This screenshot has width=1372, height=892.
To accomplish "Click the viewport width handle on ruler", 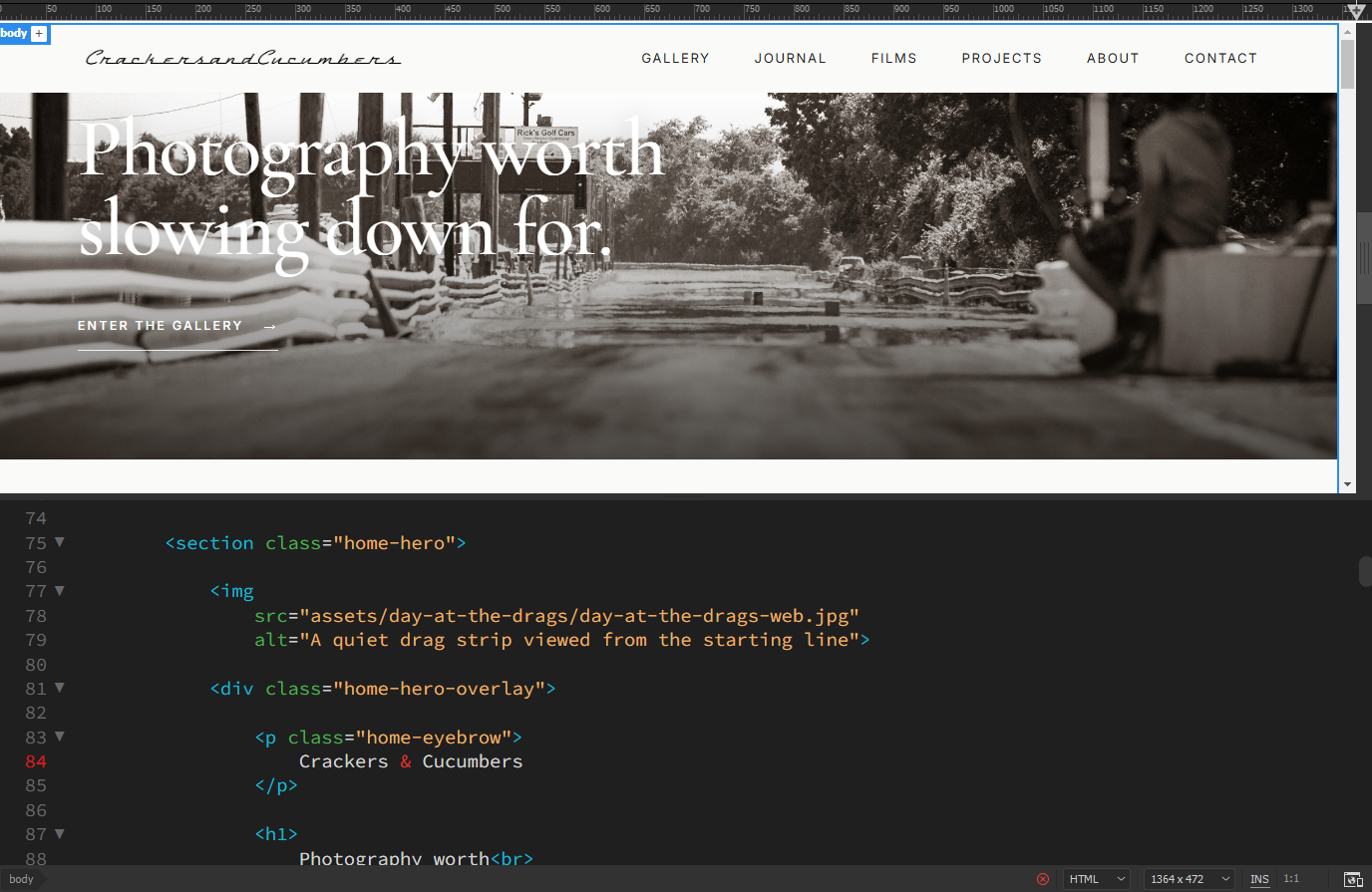I will pyautogui.click(x=1356, y=11).
